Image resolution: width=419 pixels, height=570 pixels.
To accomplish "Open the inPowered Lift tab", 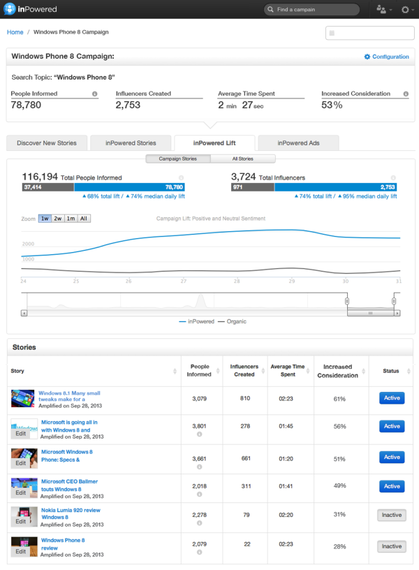I will pyautogui.click(x=214, y=143).
